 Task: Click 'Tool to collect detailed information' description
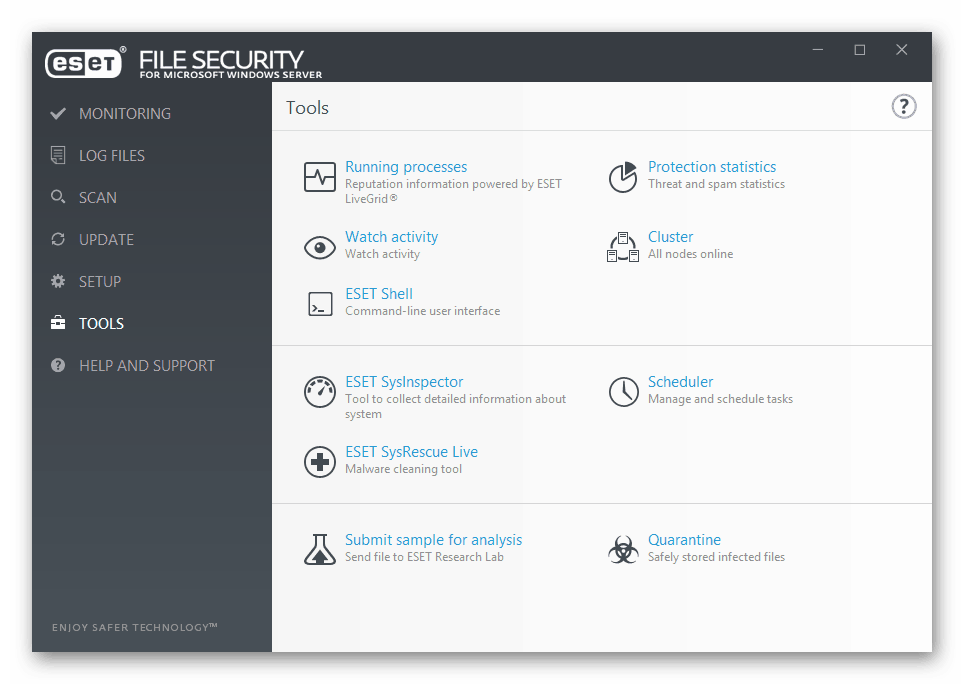tap(456, 406)
